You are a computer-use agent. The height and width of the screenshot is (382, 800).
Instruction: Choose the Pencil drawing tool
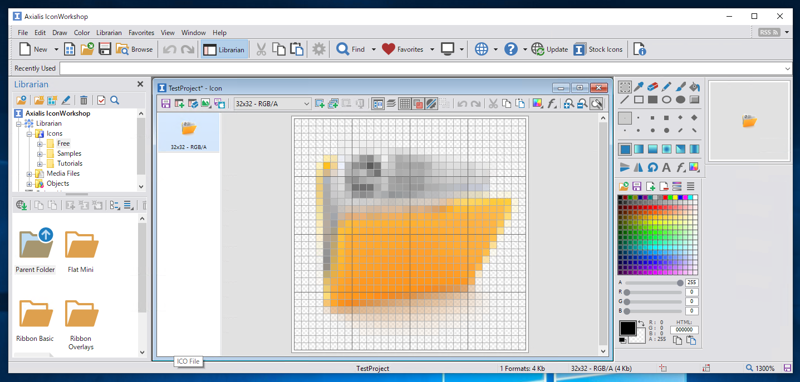click(666, 87)
